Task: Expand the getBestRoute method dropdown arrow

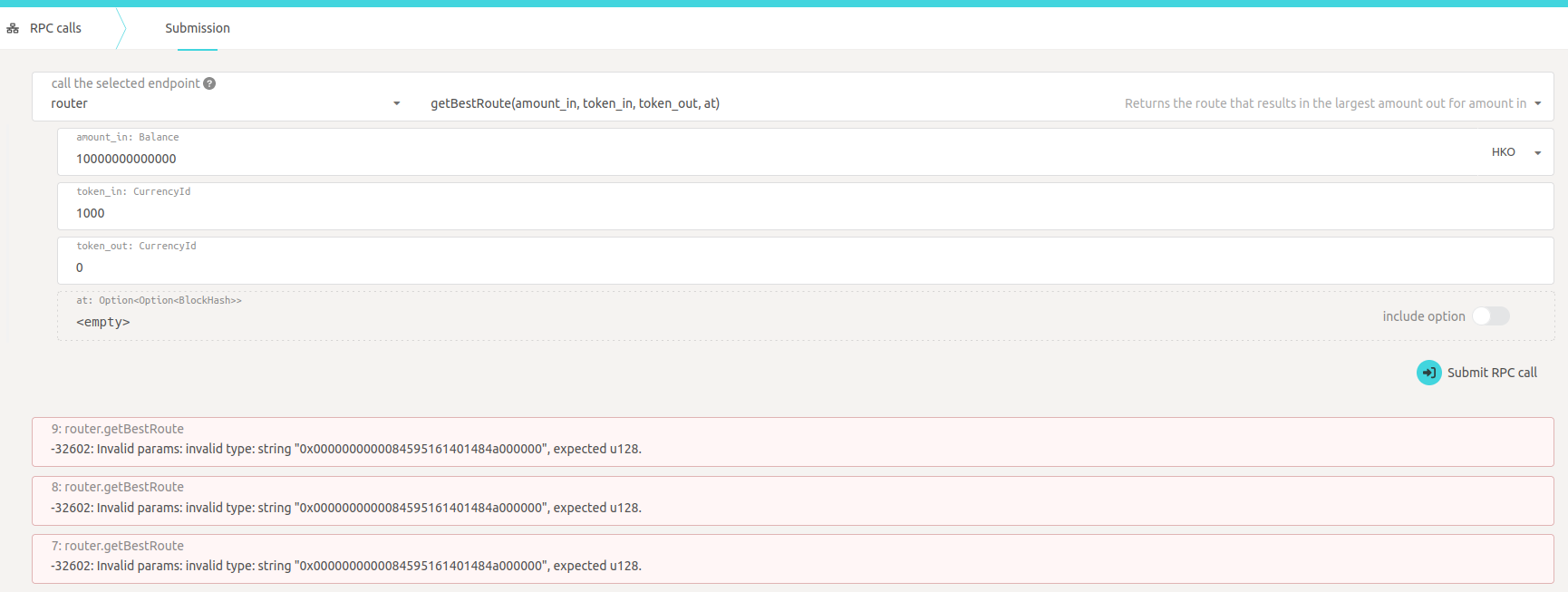Action: 1537,103
